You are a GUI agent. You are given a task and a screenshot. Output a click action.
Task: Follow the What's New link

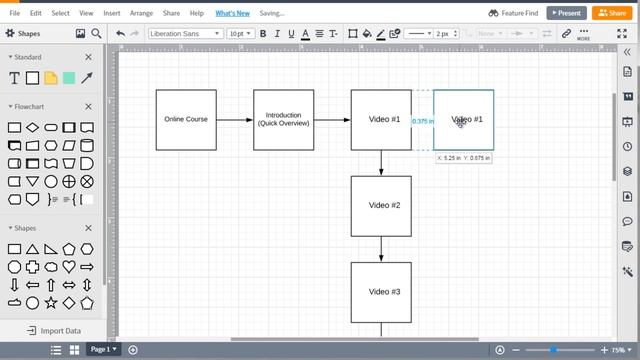[x=232, y=13]
